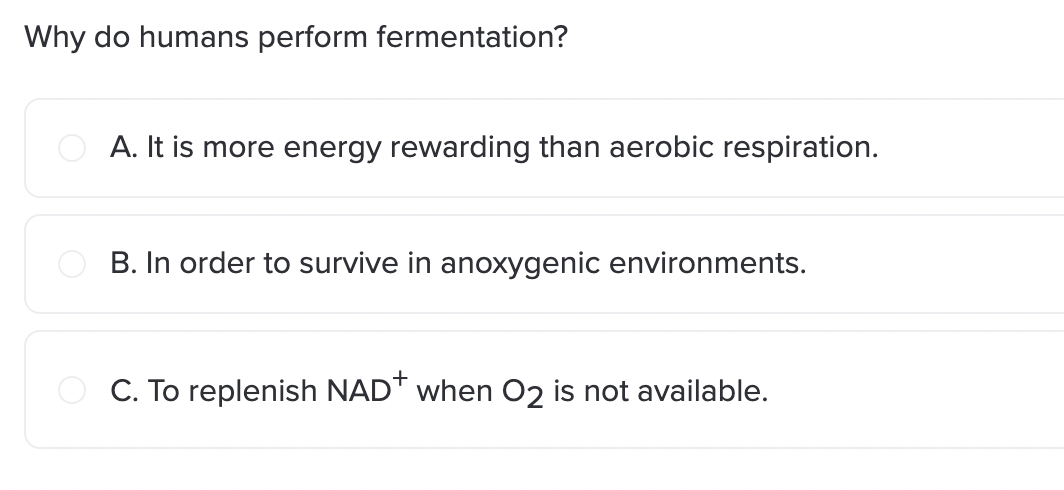This screenshot has height=490, width=1064.
Task: Select radio button for option A
Action: tap(72, 148)
